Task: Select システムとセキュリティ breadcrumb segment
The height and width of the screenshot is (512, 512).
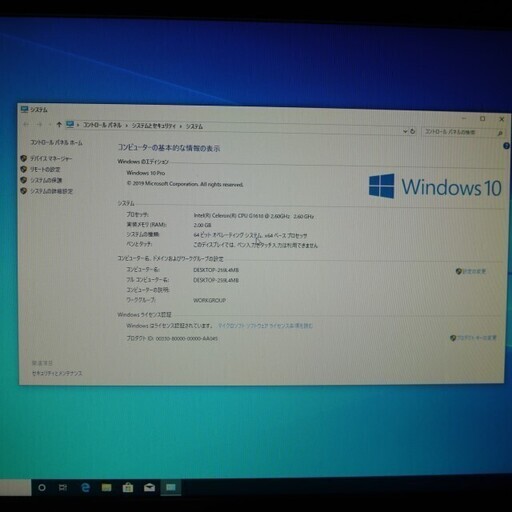Action: [x=154, y=126]
